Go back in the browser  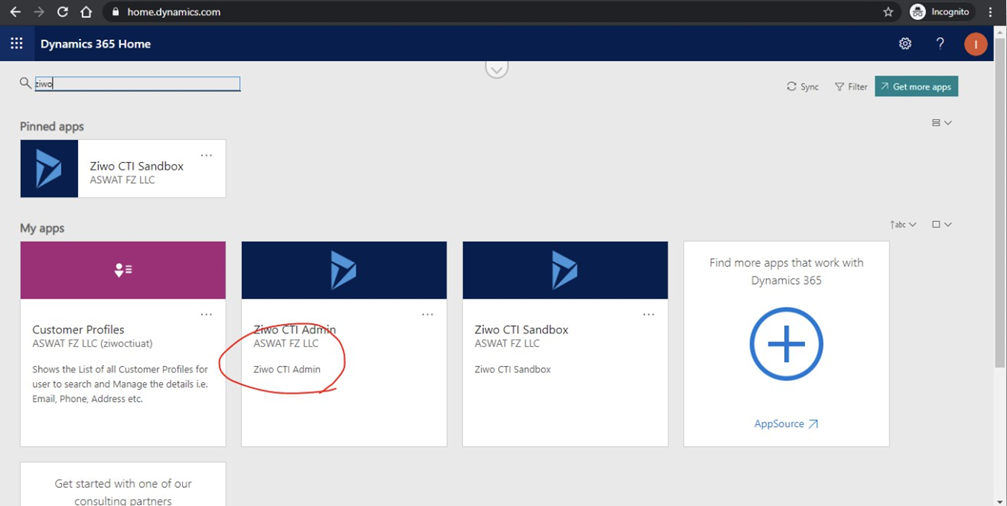15,12
